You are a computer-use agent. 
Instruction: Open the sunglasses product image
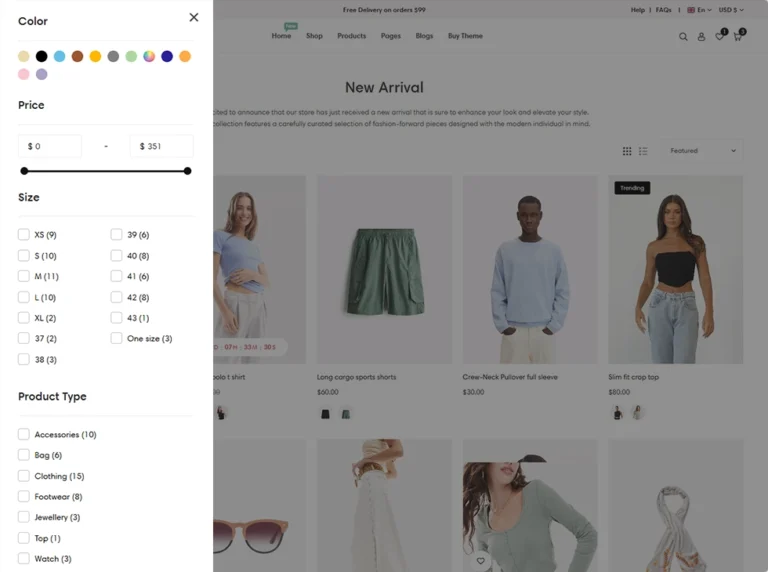coord(260,506)
